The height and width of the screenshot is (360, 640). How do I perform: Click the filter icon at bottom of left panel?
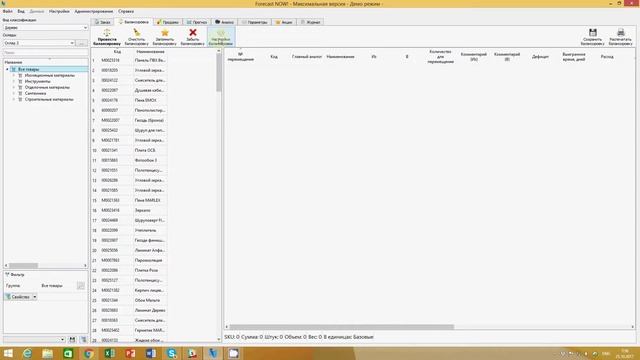tap(83, 339)
